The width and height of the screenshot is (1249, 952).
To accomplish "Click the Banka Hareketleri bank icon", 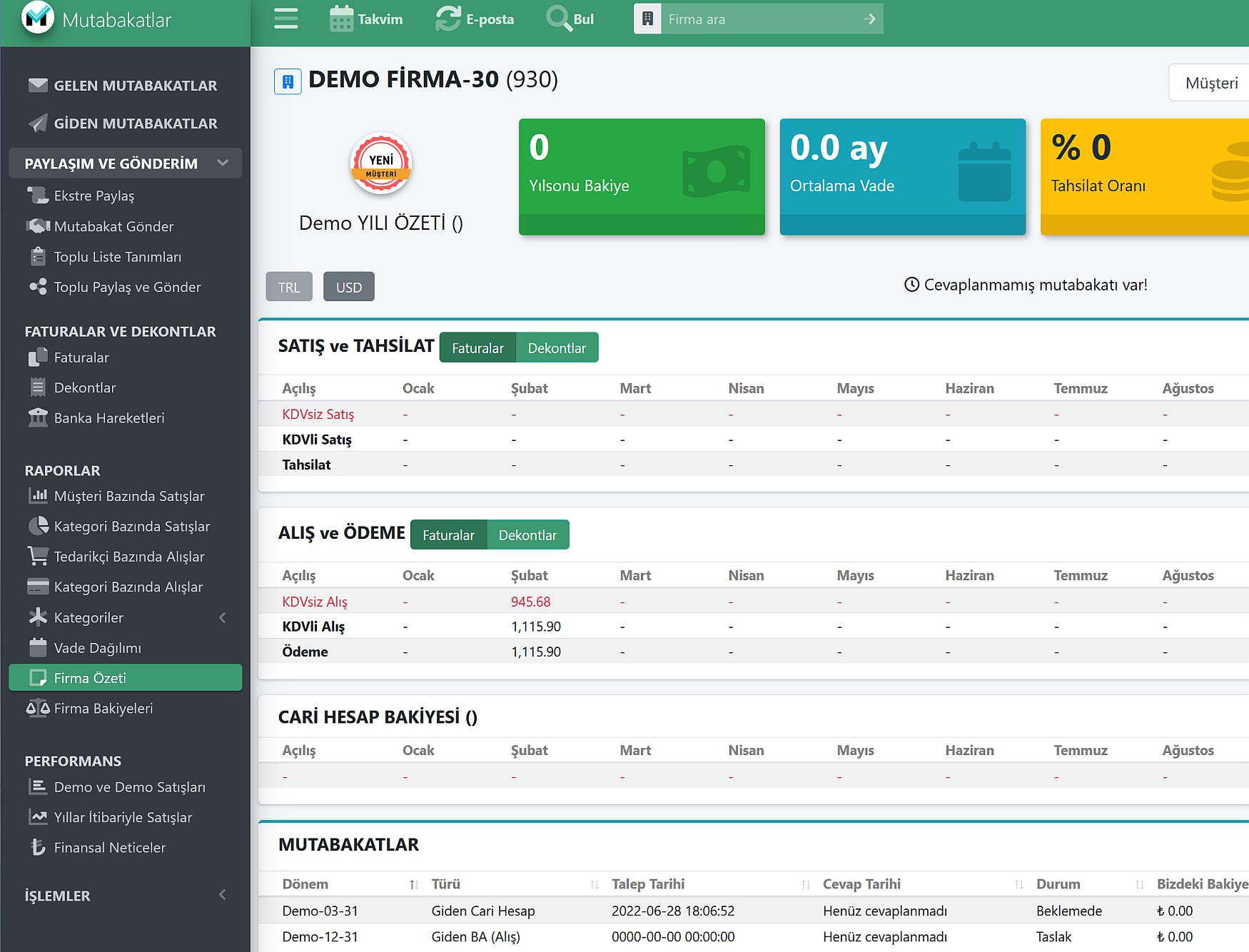I will [38, 417].
